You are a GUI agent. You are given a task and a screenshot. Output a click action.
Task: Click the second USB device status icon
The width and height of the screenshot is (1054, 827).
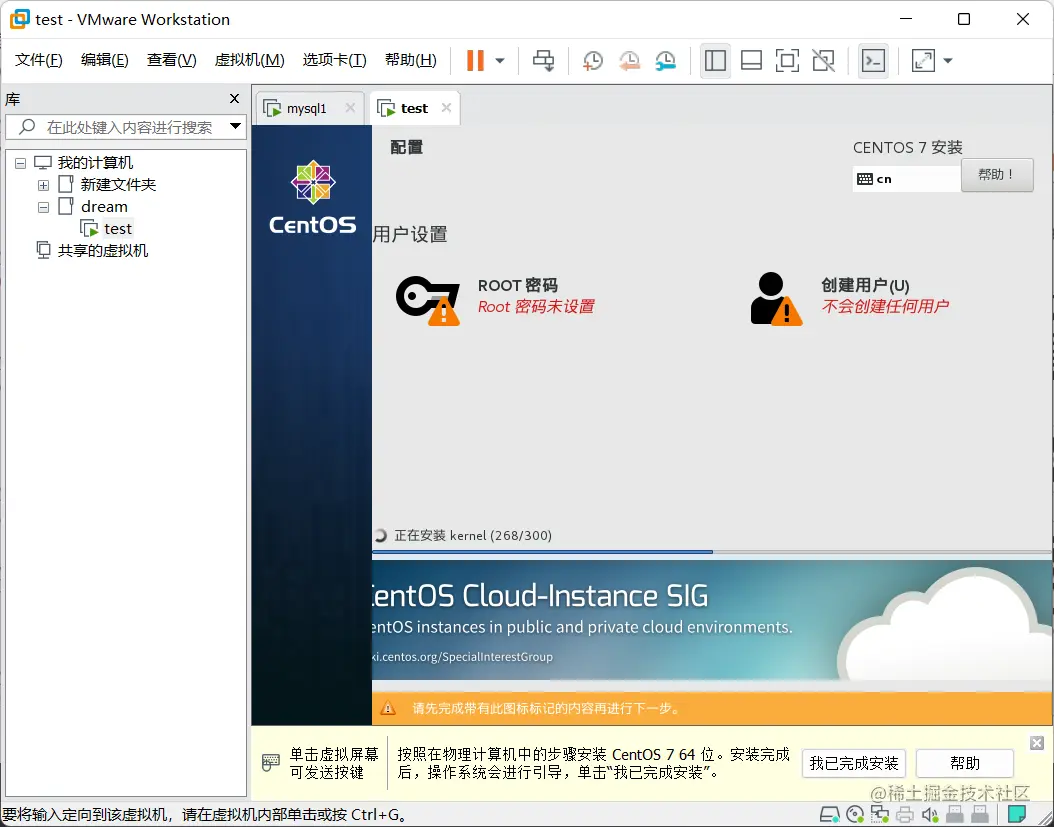(980, 816)
